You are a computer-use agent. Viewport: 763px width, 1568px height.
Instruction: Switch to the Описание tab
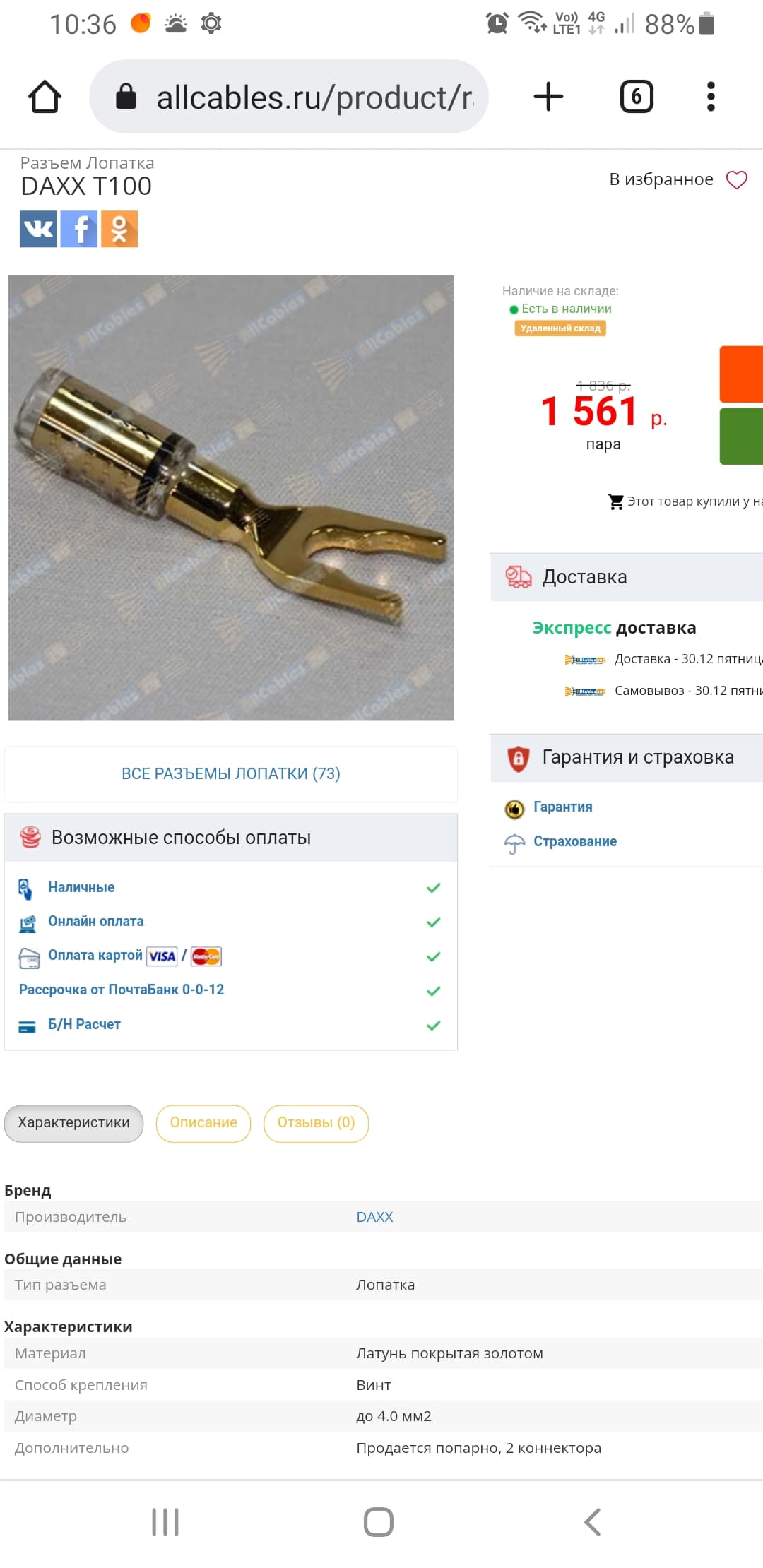point(203,1123)
